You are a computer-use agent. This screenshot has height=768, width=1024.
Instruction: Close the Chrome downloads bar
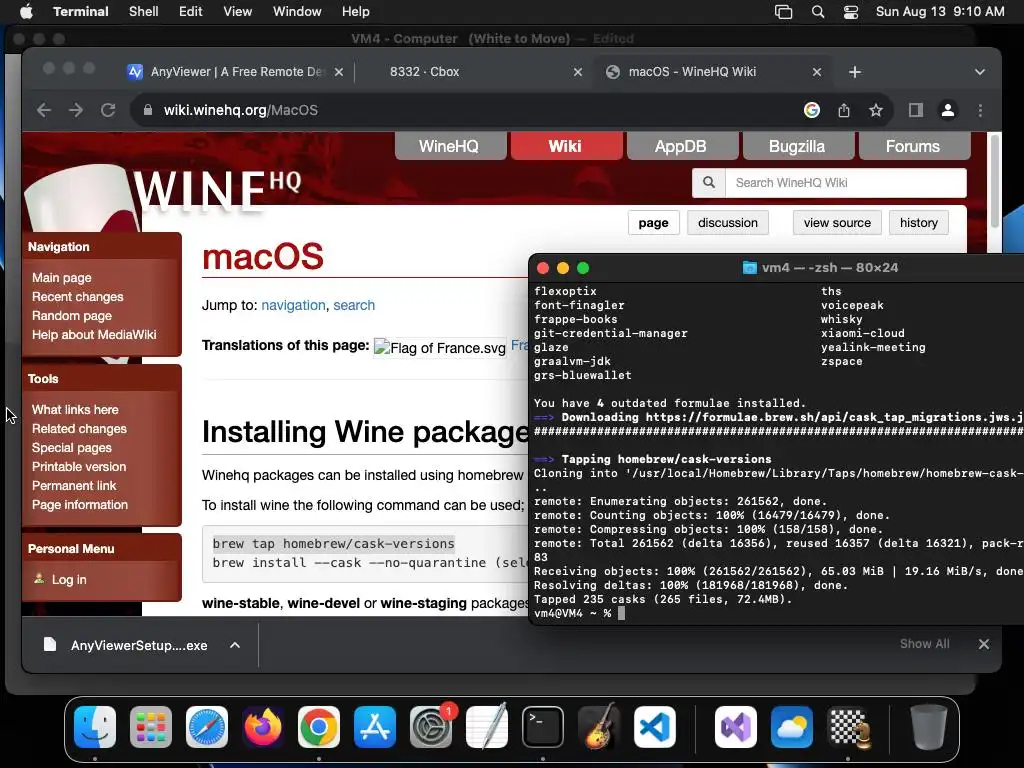click(x=984, y=644)
